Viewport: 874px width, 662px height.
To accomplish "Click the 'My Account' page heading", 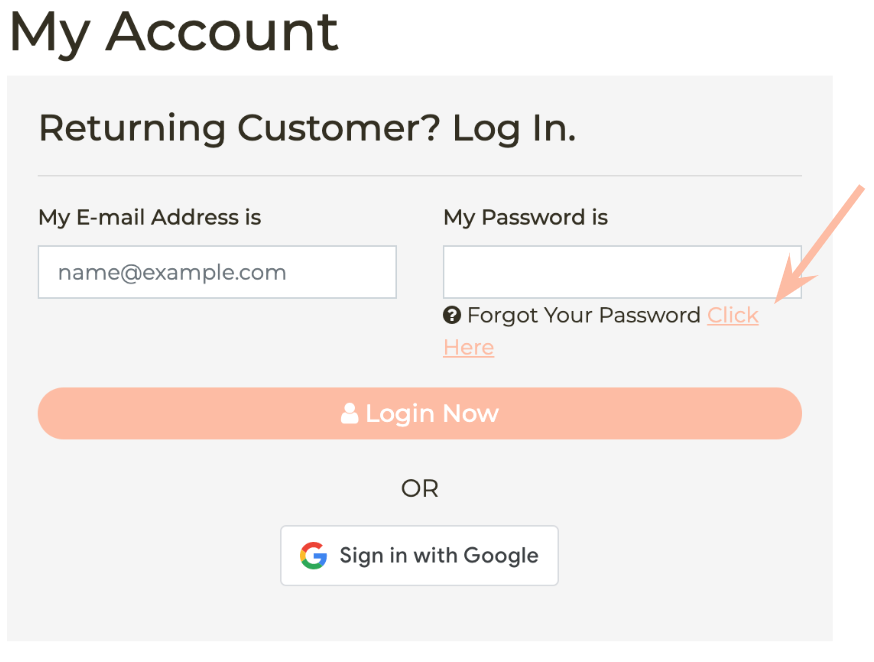I will click(174, 32).
